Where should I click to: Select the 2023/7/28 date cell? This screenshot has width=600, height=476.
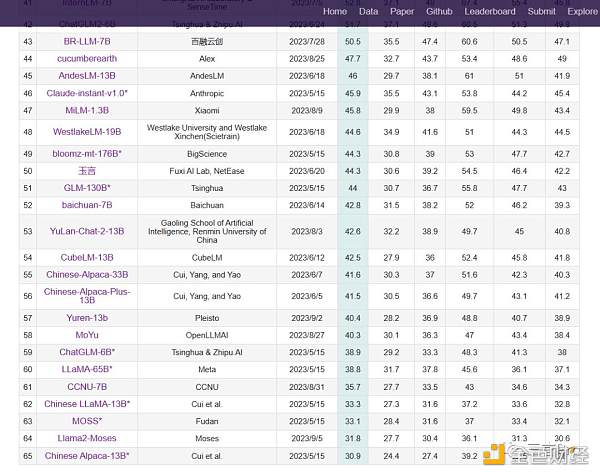307,41
